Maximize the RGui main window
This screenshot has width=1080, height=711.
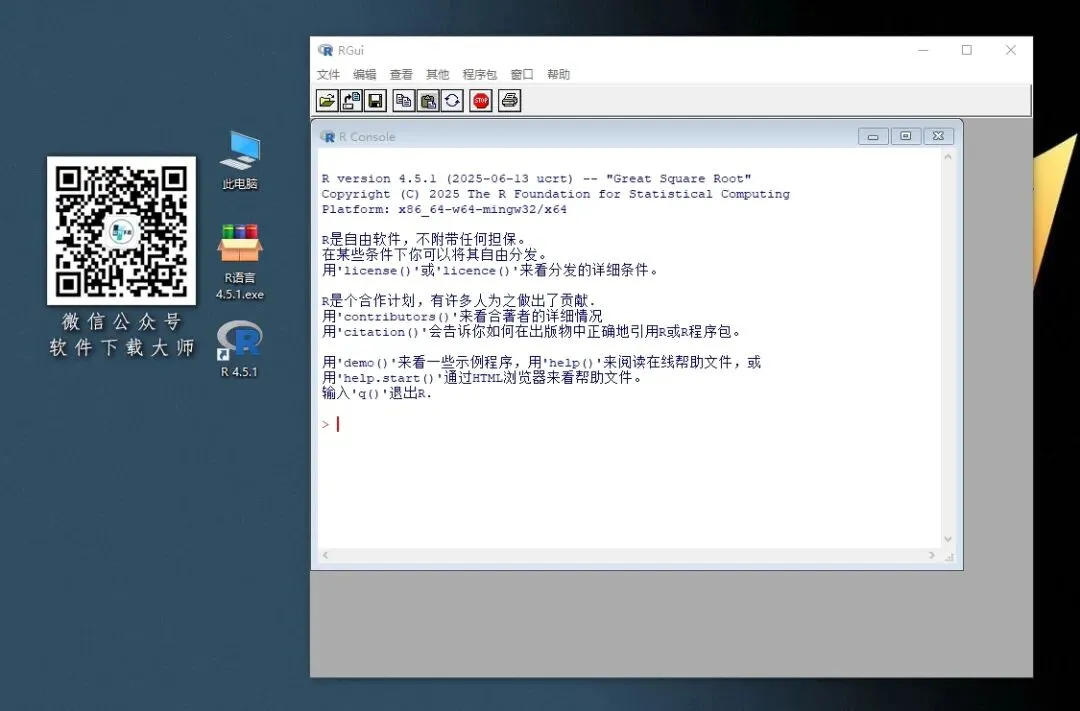click(967, 50)
